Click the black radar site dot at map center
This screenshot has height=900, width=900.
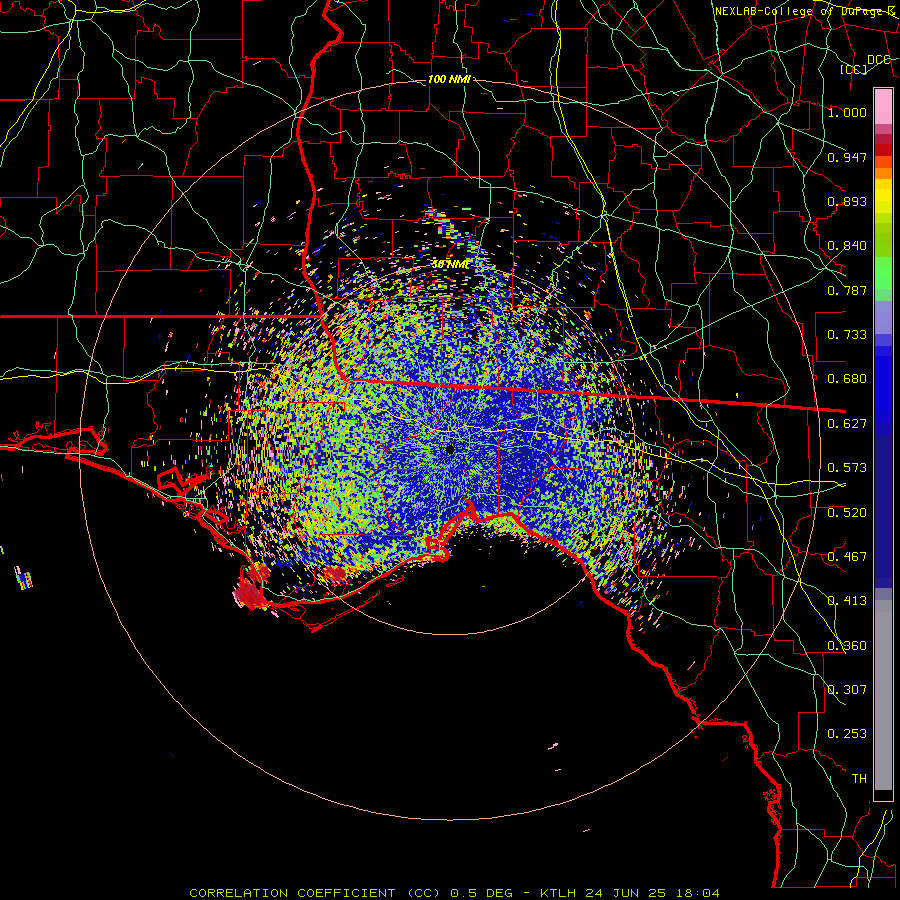tap(451, 449)
